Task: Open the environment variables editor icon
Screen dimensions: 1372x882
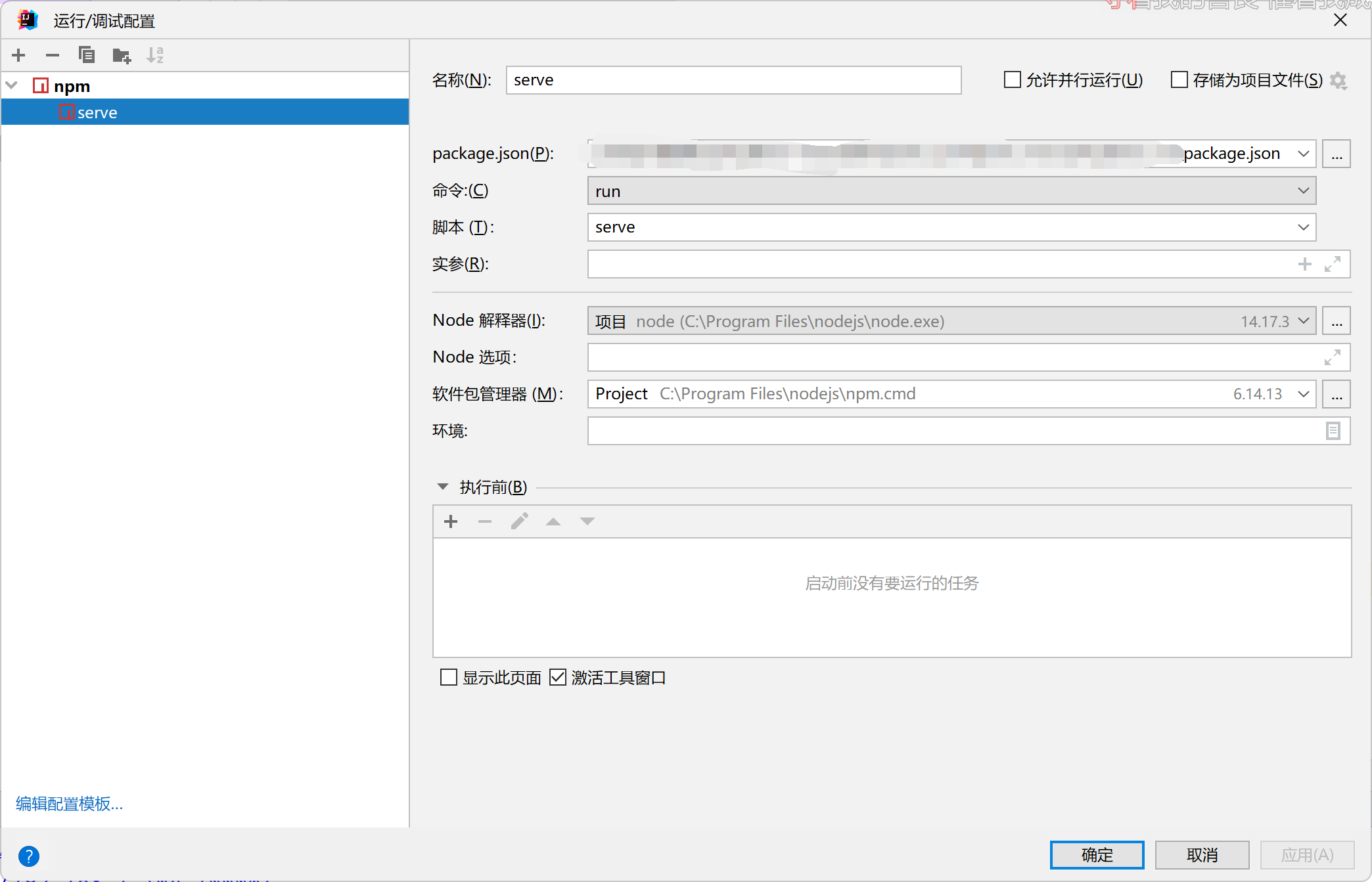Action: pos(1333,431)
